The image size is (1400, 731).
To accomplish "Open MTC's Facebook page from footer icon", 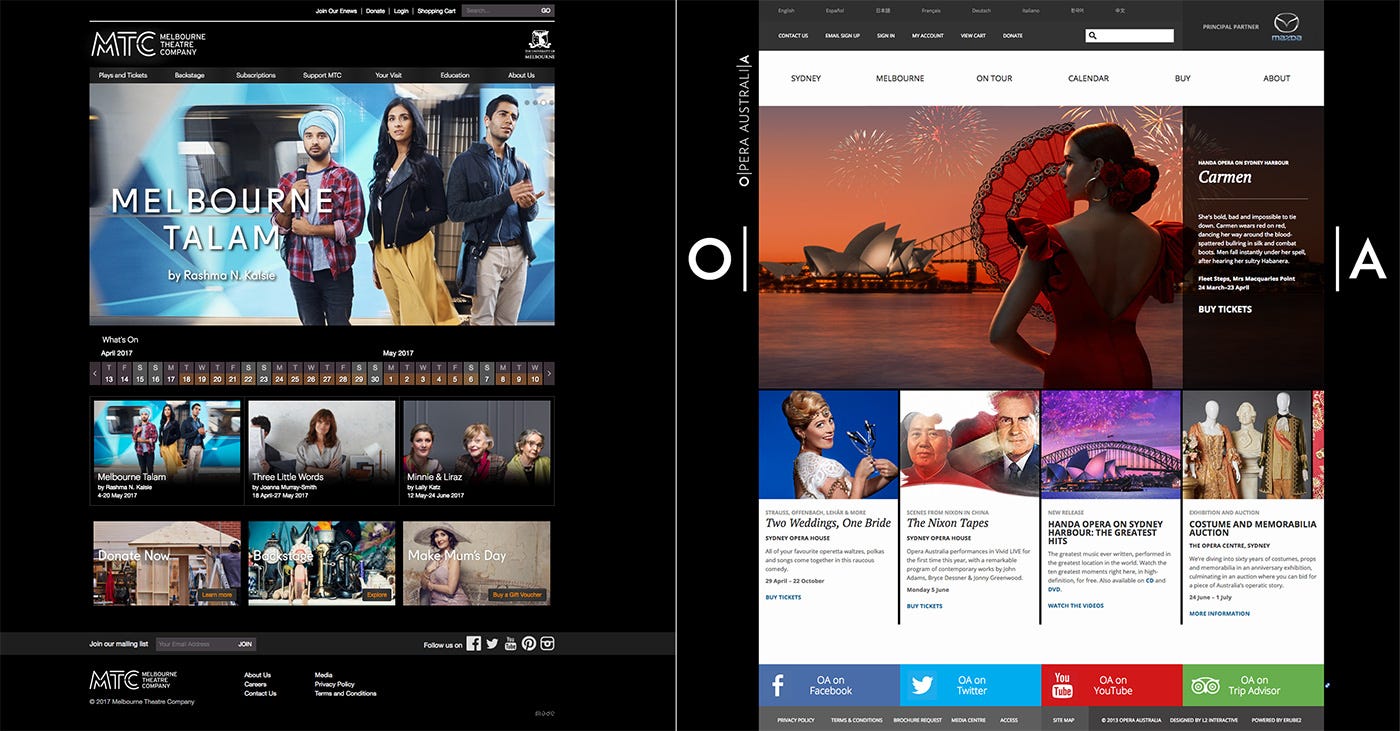I will [474, 644].
